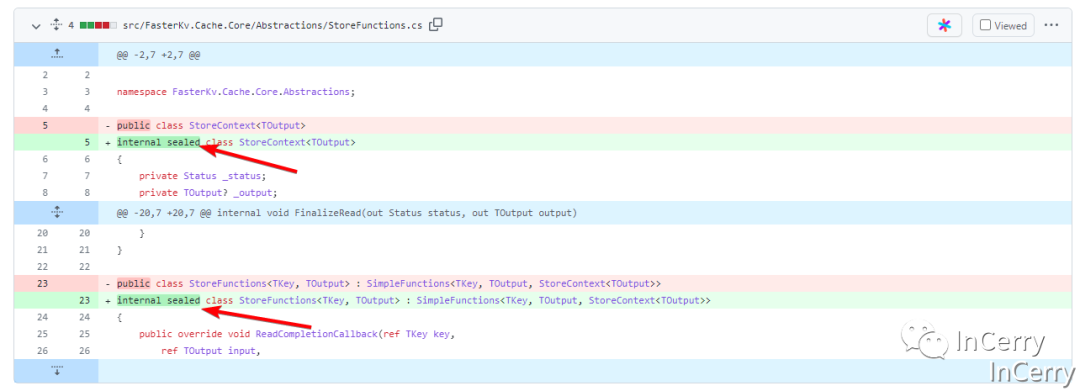This screenshot has height=391, width=1080.
Task: Select added line 'internal sealed class StoreContext<TOutput>'
Action: 236,142
